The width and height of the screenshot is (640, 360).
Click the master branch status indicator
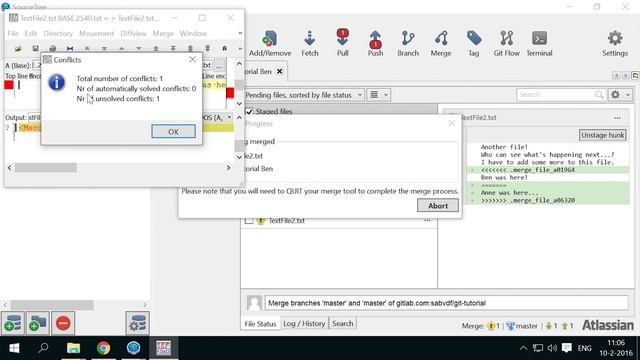coord(522,326)
